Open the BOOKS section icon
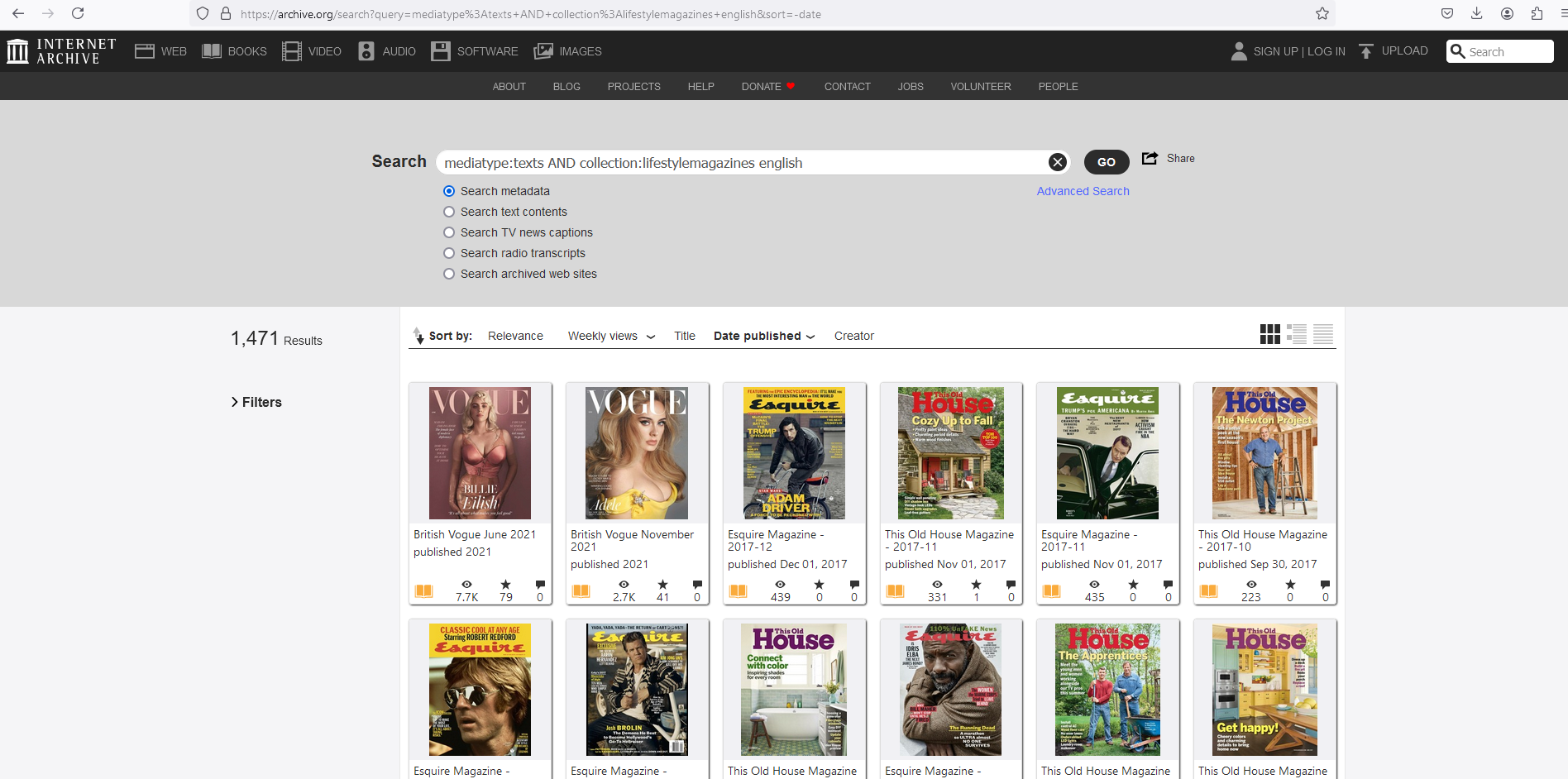Image resolution: width=1568 pixels, height=779 pixels. point(212,51)
